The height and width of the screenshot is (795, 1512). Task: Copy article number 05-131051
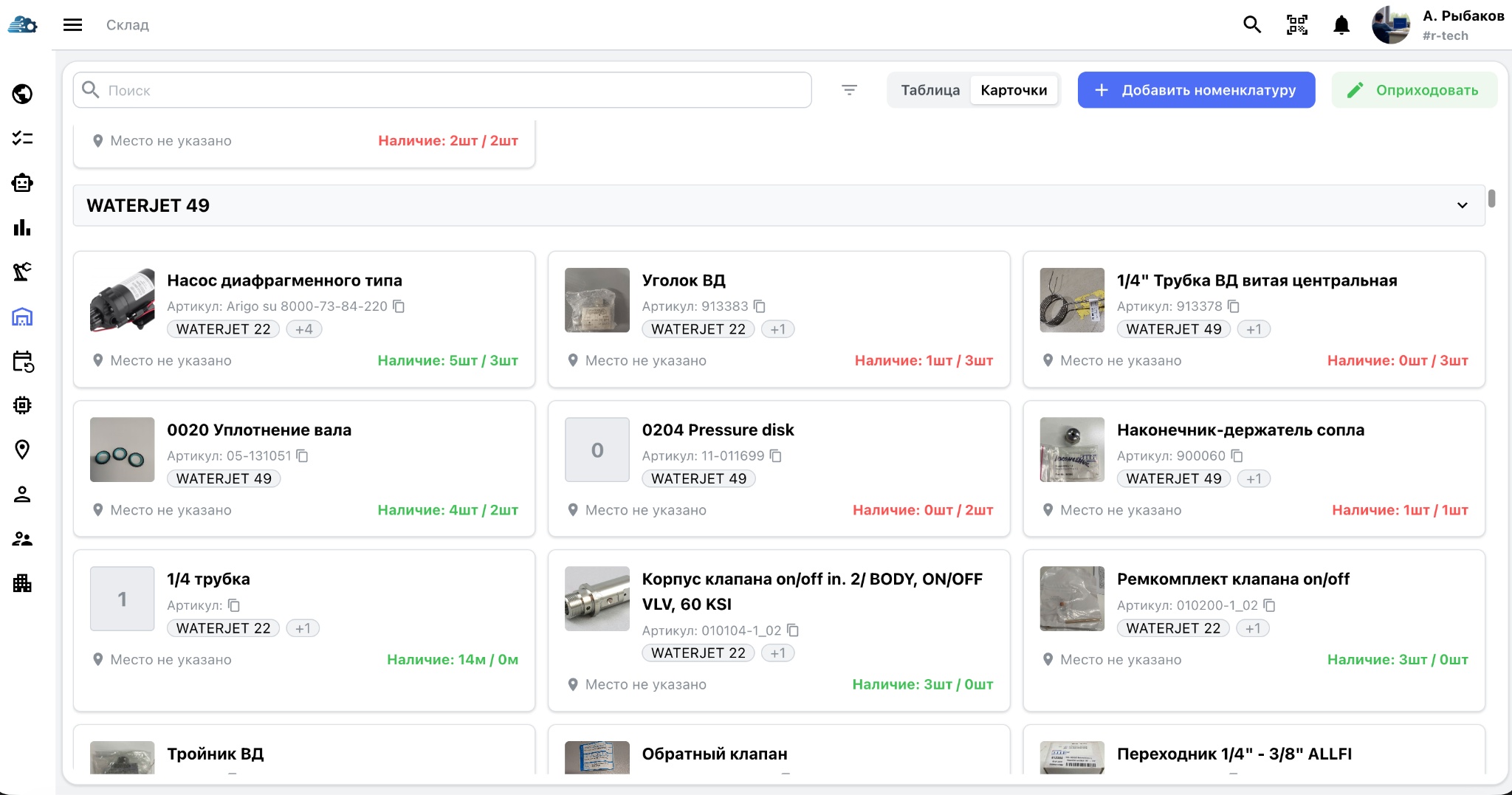(x=302, y=456)
